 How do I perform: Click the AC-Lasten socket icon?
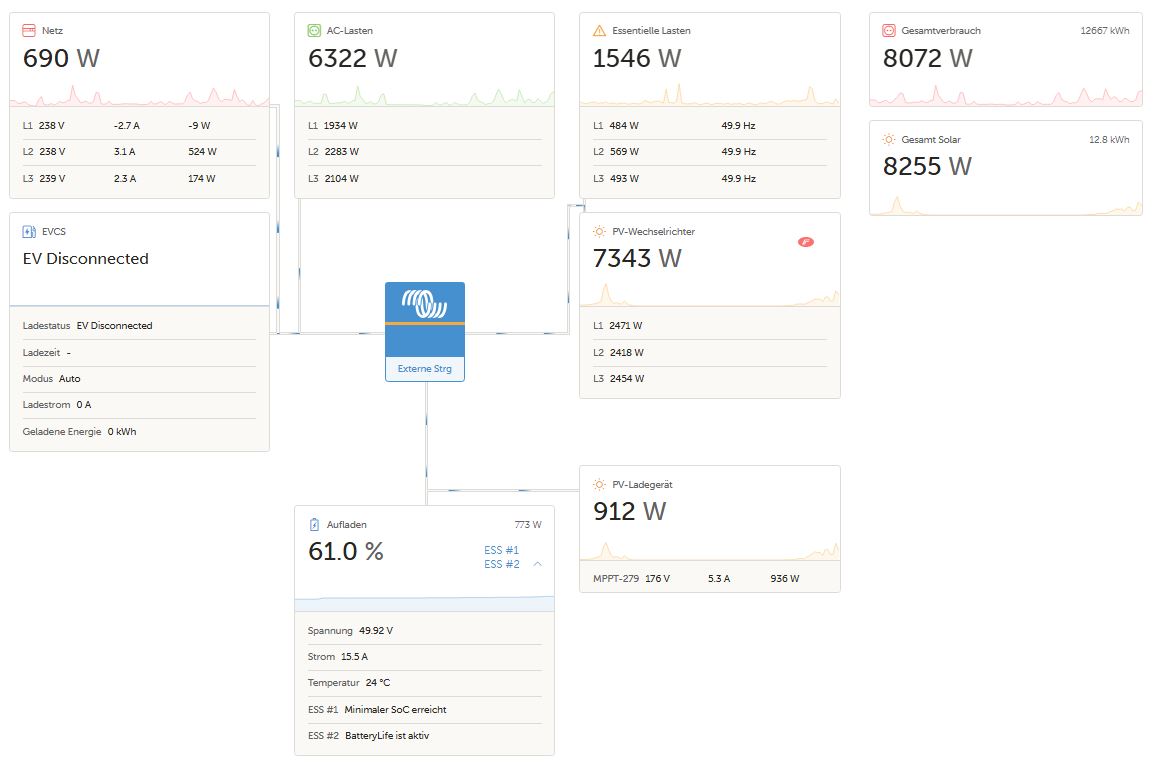point(314,31)
